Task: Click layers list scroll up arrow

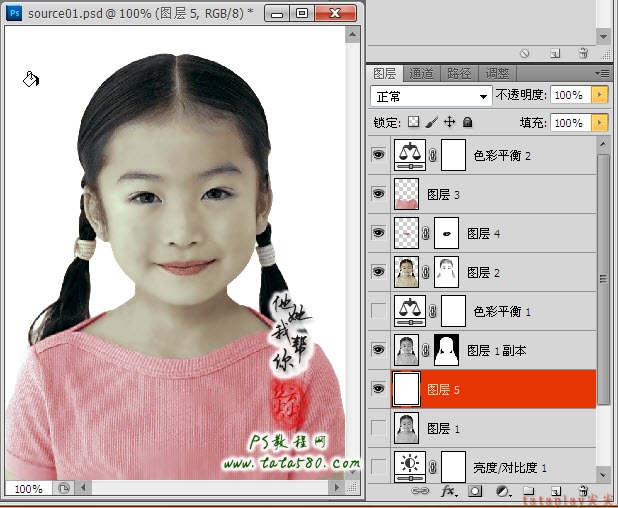Action: 603,144
